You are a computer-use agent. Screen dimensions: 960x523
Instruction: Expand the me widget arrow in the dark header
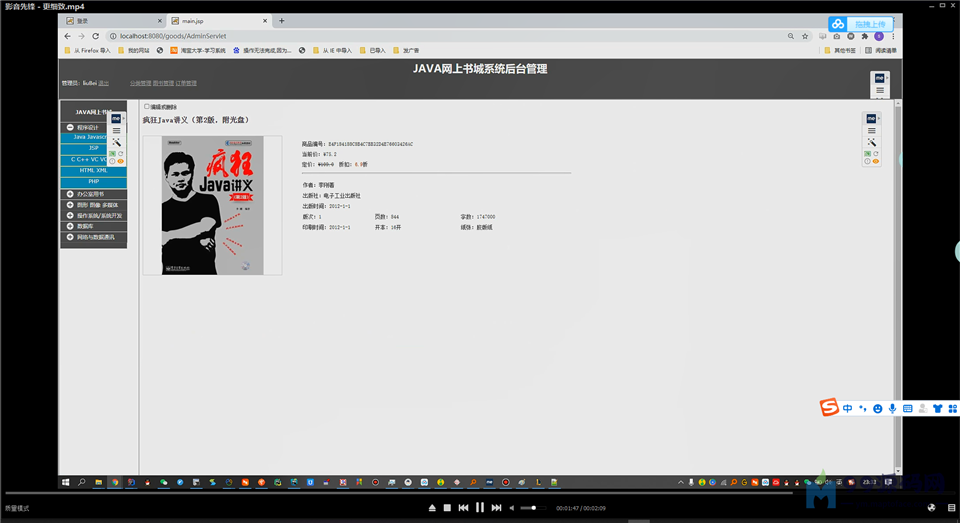(x=887, y=78)
